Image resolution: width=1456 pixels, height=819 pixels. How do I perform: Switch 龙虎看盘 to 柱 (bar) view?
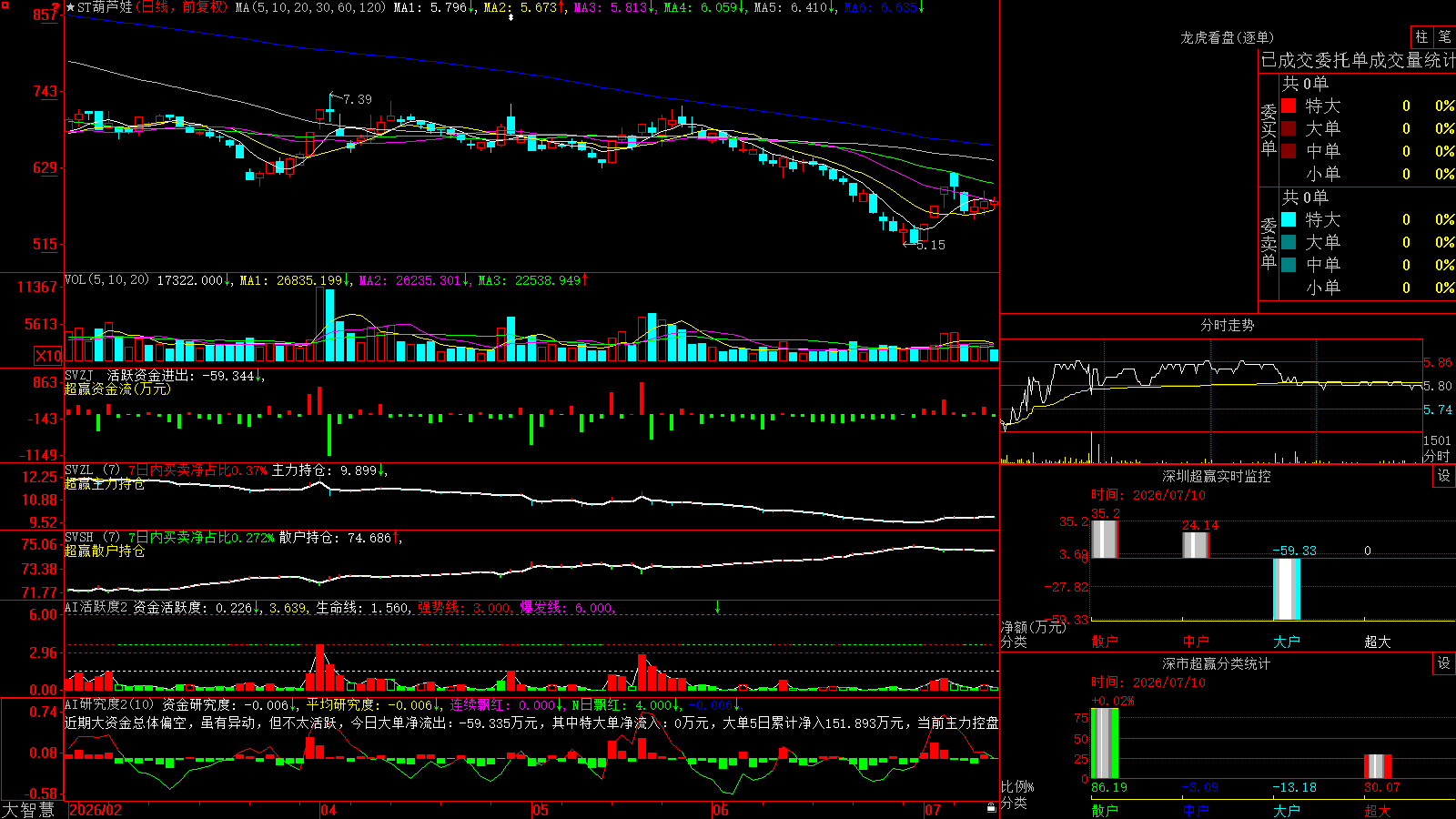click(x=1421, y=36)
